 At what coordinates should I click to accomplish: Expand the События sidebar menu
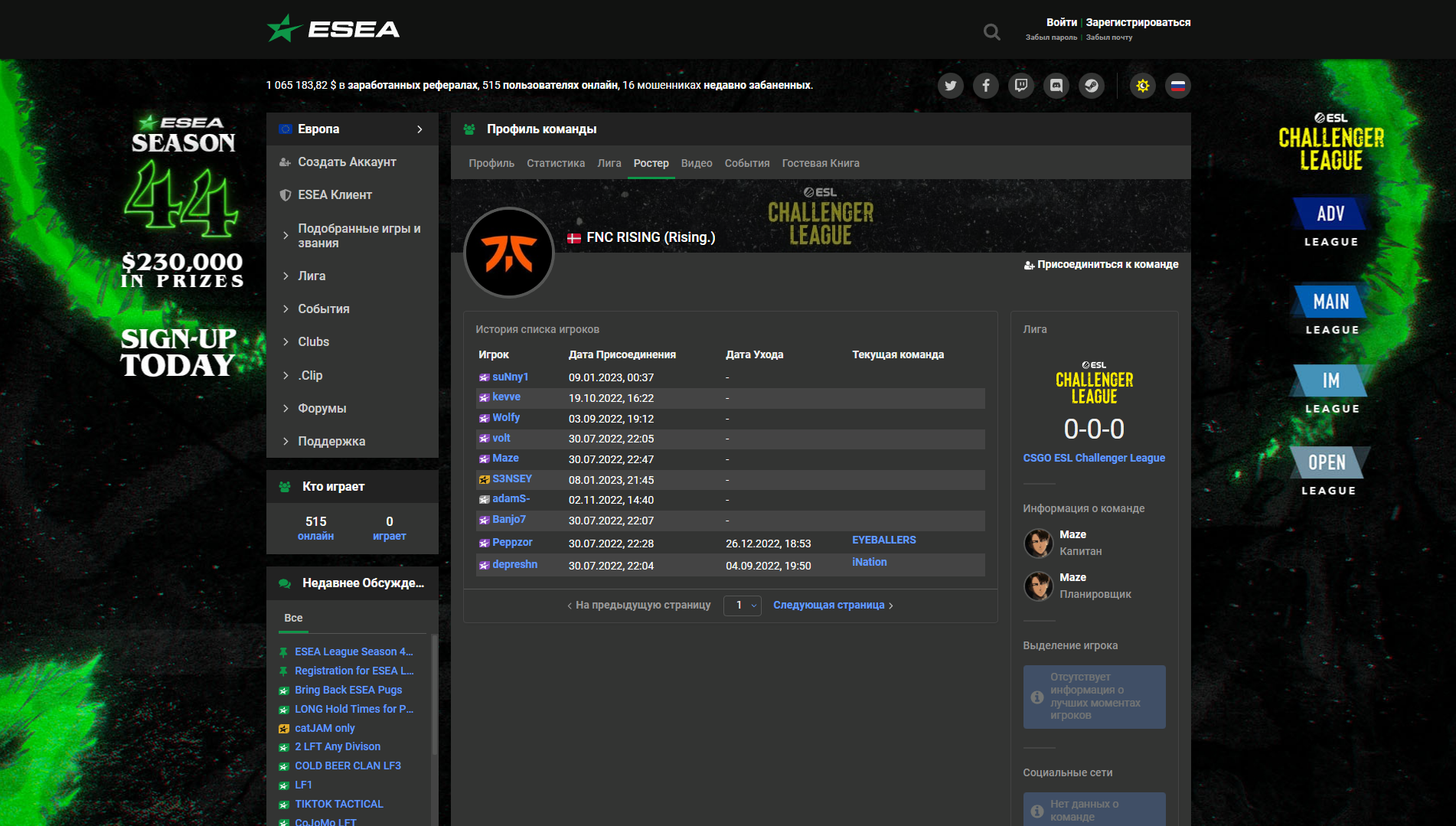coord(352,309)
